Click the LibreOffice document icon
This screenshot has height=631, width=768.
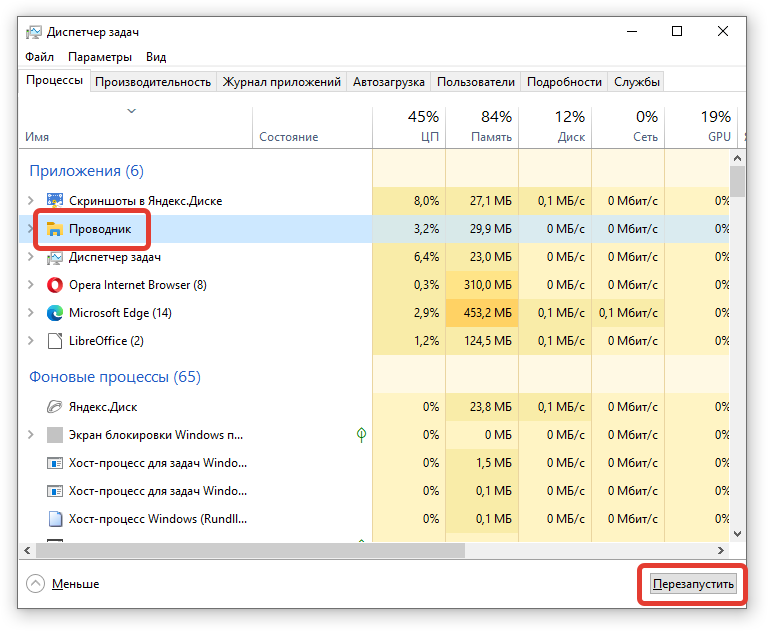[55, 340]
